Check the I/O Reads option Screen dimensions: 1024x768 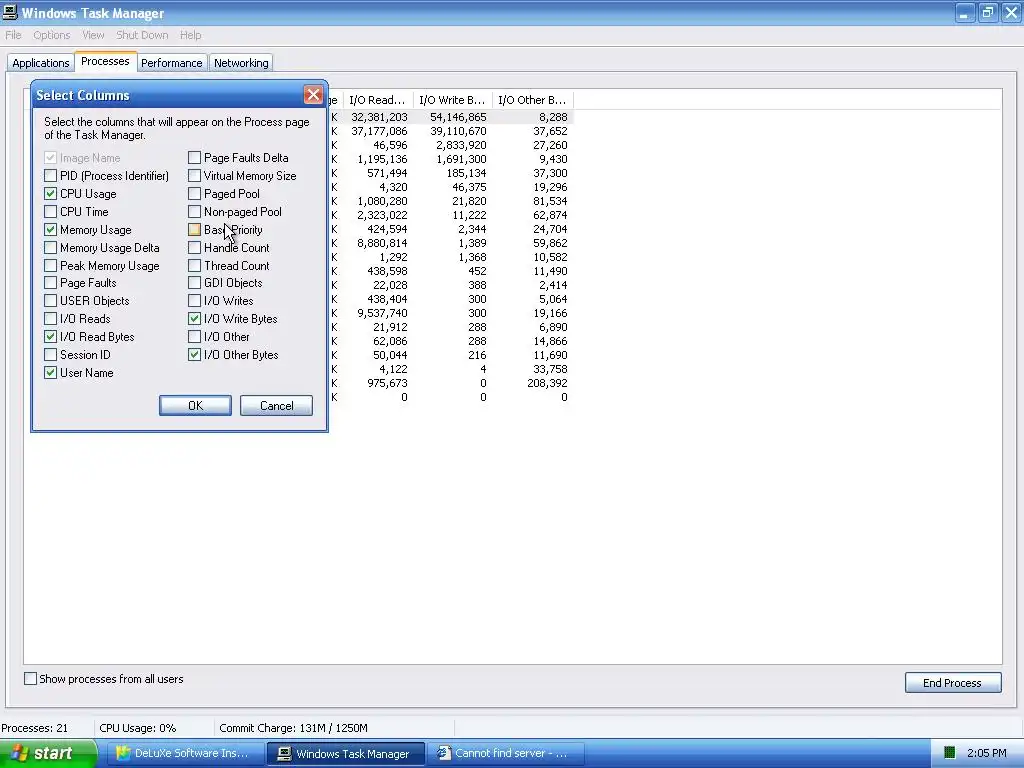click(50, 319)
